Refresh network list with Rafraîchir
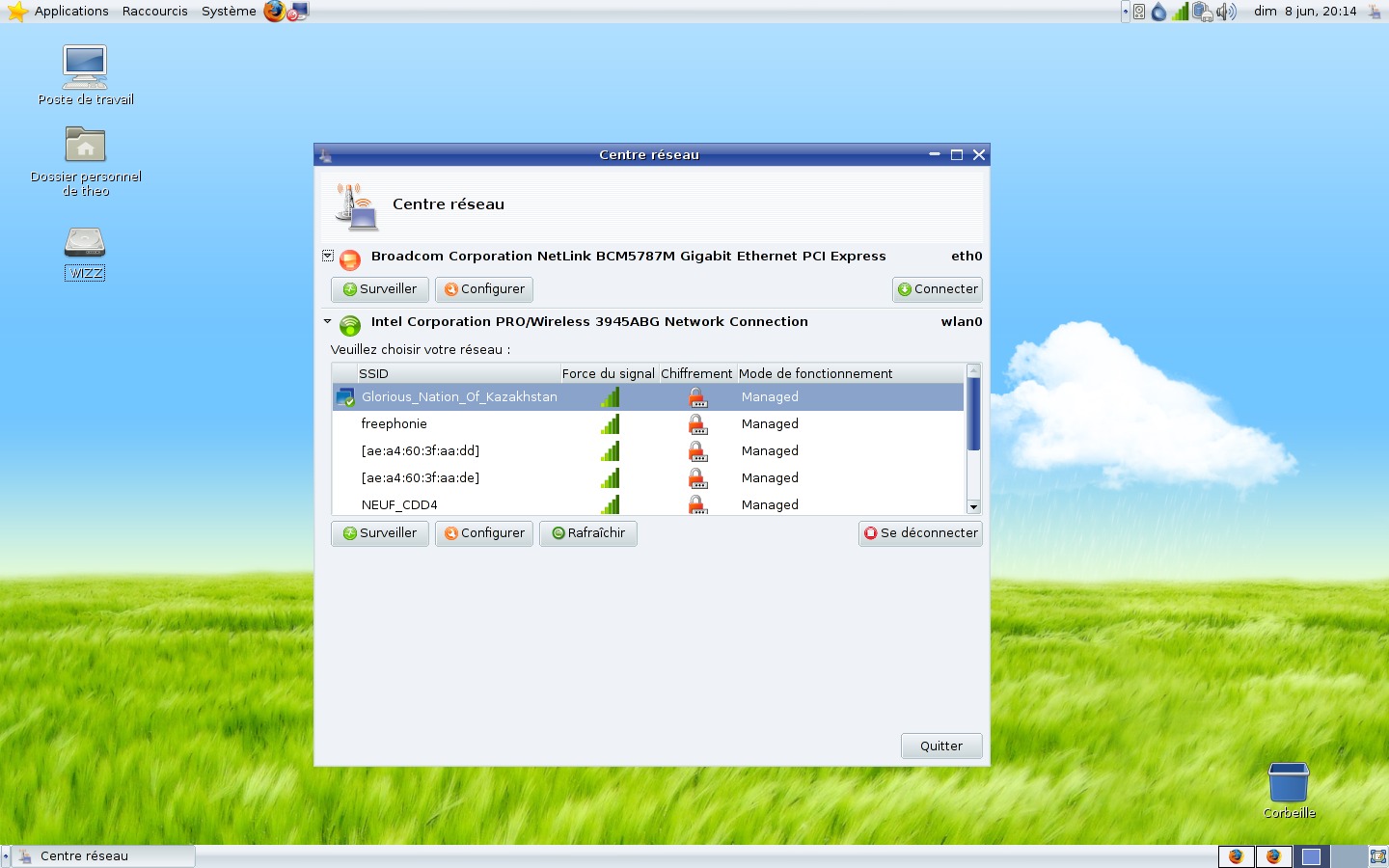The image size is (1389, 868). [588, 533]
